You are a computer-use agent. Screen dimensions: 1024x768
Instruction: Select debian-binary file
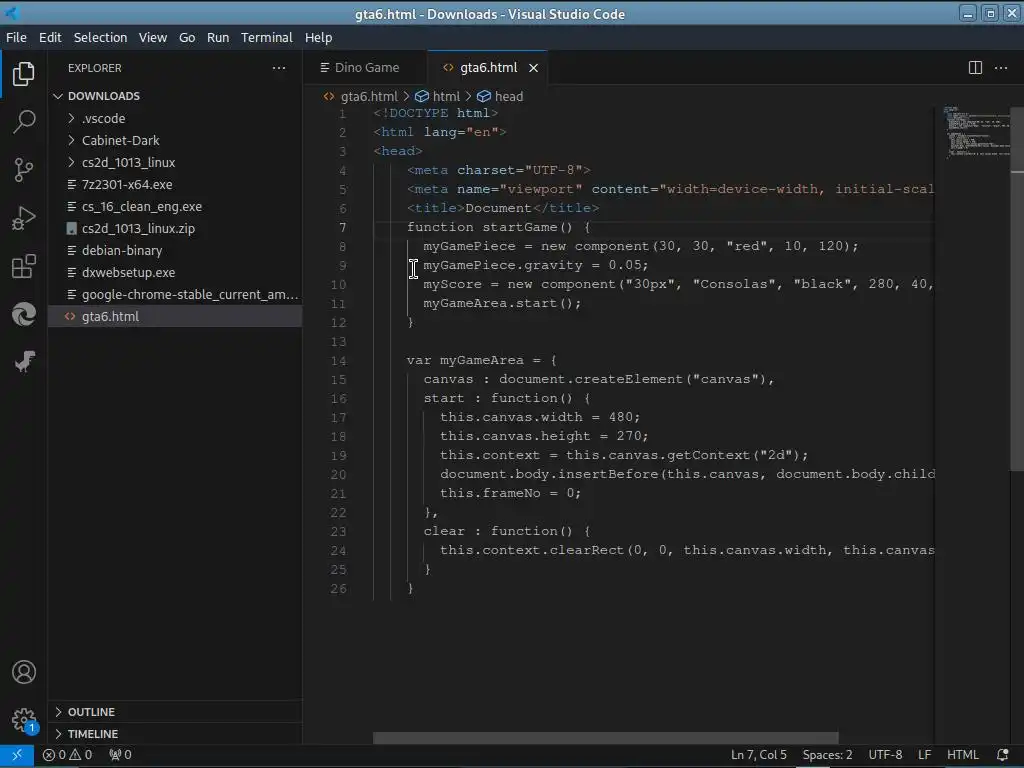[175, 251]
